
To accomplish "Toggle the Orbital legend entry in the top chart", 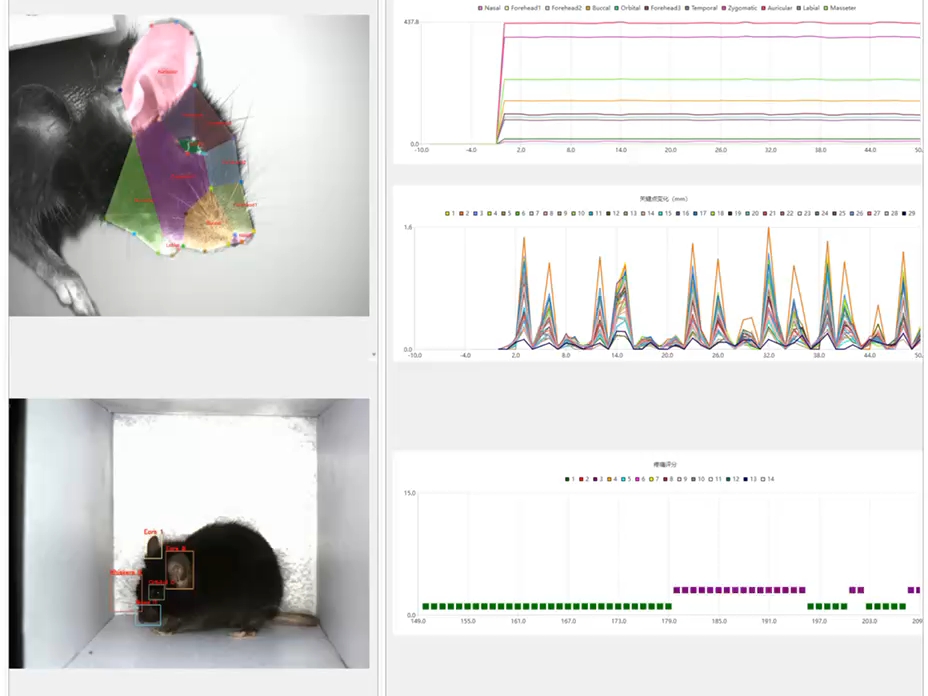I will [627, 8].
